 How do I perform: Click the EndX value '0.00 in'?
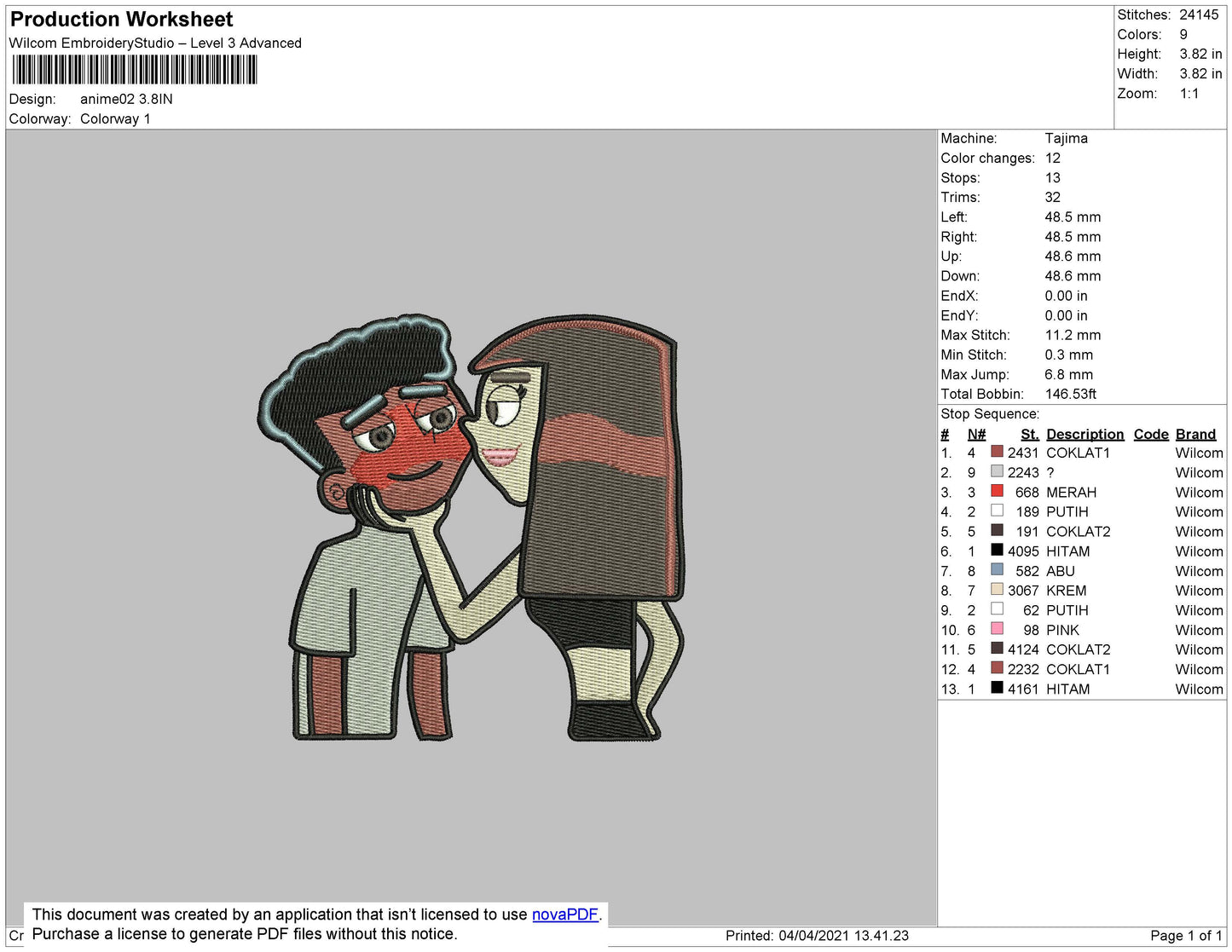coord(1066,295)
